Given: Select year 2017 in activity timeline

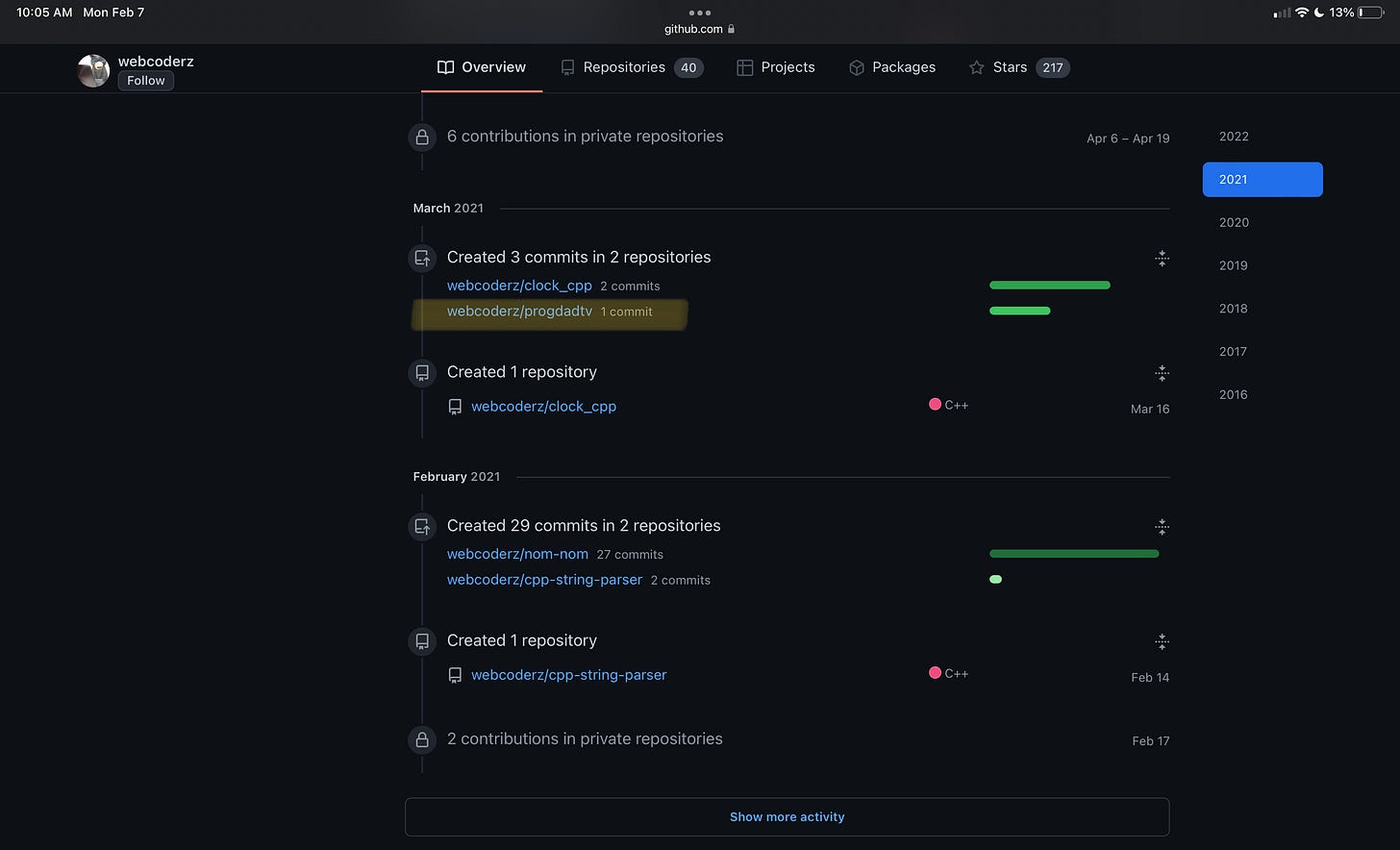Looking at the screenshot, I should pyautogui.click(x=1234, y=352).
